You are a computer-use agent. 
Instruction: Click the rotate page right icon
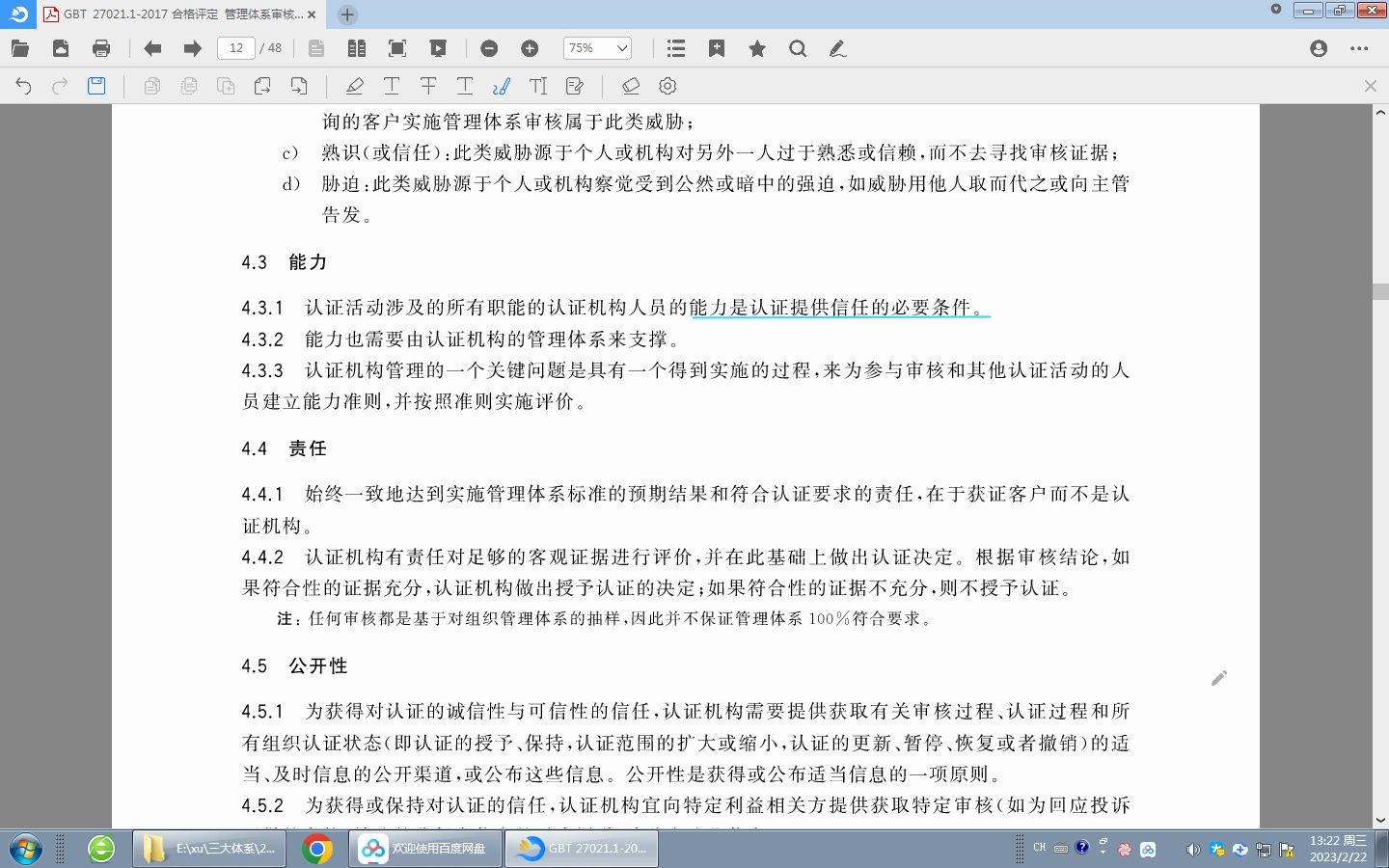click(x=299, y=86)
